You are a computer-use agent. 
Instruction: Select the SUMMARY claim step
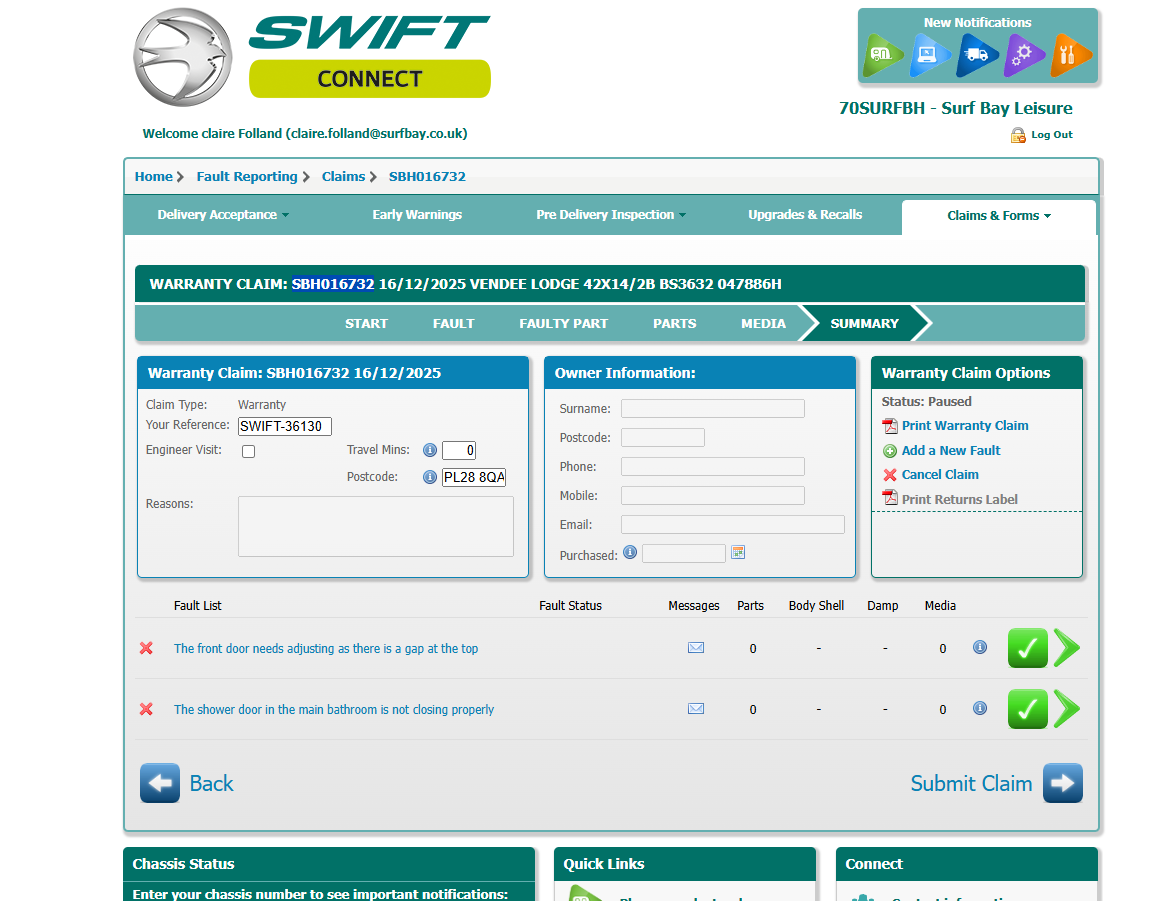[x=864, y=324]
